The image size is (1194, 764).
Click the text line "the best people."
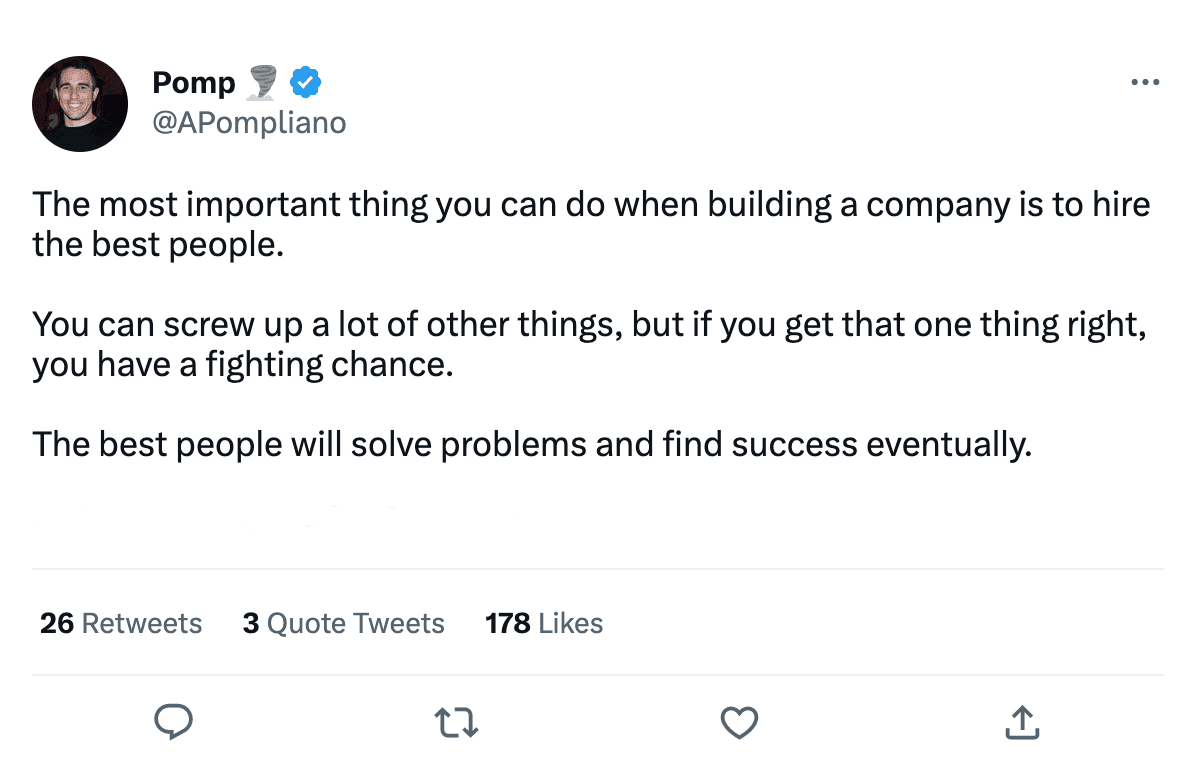coord(158,244)
